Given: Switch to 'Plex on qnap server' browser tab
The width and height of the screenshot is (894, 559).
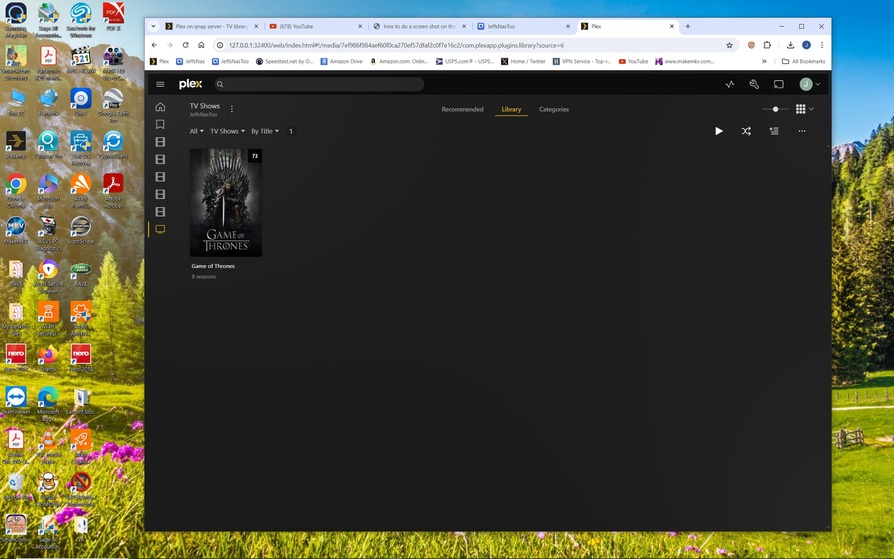Looking at the screenshot, I should [x=211, y=26].
